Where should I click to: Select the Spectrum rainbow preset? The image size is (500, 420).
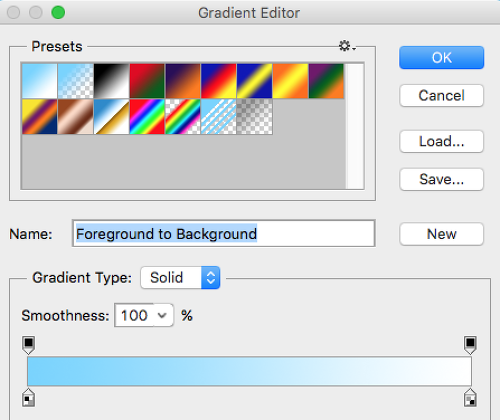click(x=147, y=117)
